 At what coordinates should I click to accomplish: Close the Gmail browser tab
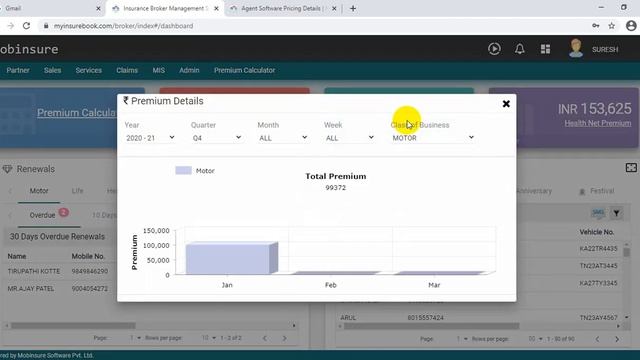98,8
